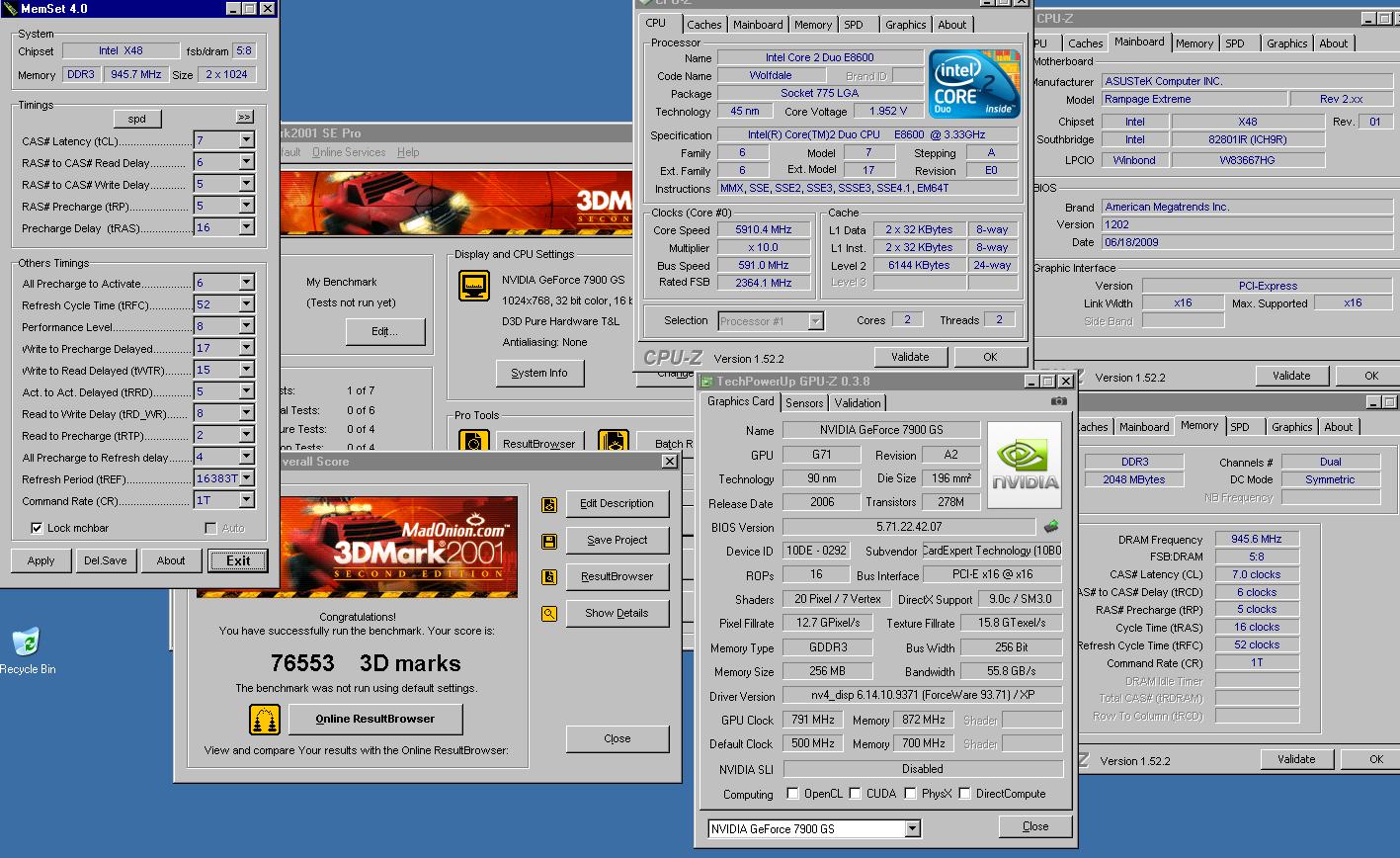The image size is (1400, 858).
Task: Toggle the PhysX checkbox in GPU-Z
Action: [910, 794]
